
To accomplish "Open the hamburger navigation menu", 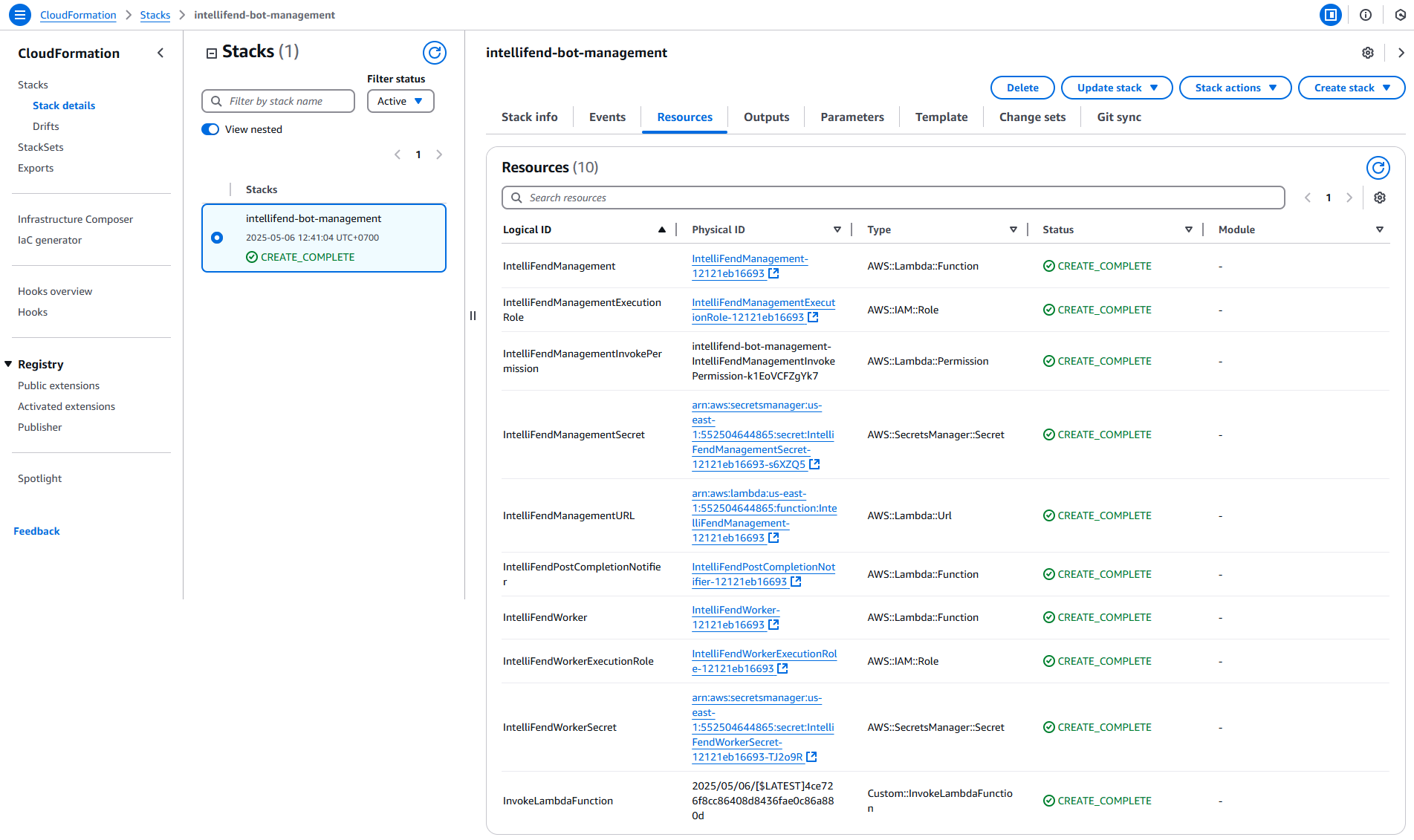I will tap(20, 15).
